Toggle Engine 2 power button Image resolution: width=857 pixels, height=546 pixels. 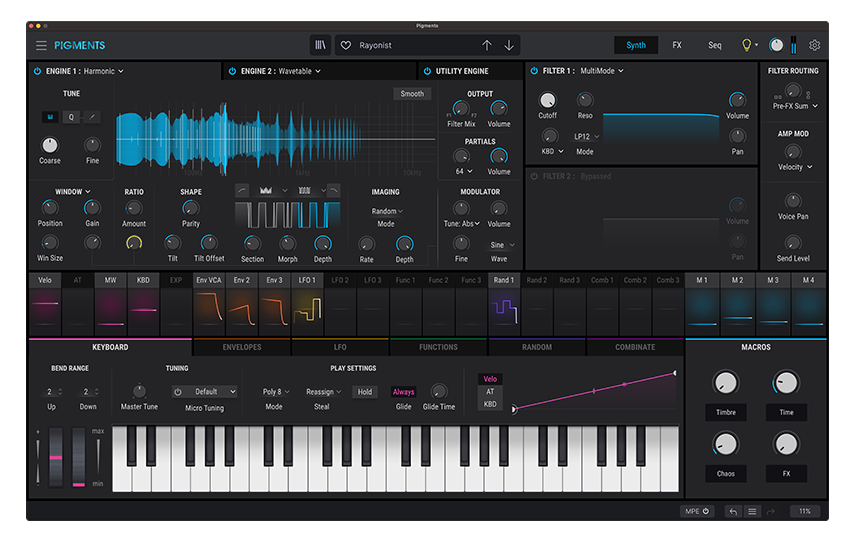point(232,71)
